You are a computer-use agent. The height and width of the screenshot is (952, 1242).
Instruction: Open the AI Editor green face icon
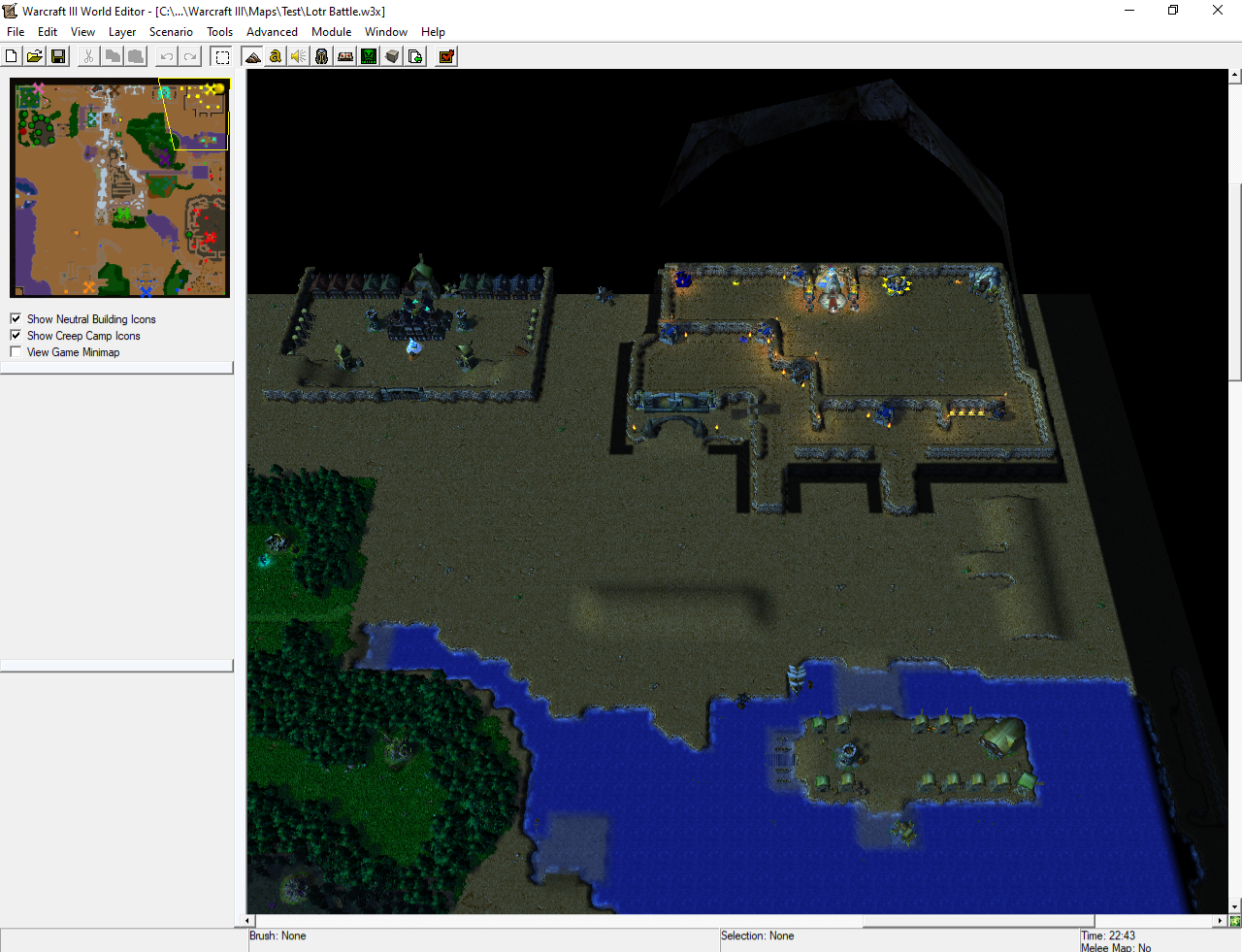tap(369, 56)
